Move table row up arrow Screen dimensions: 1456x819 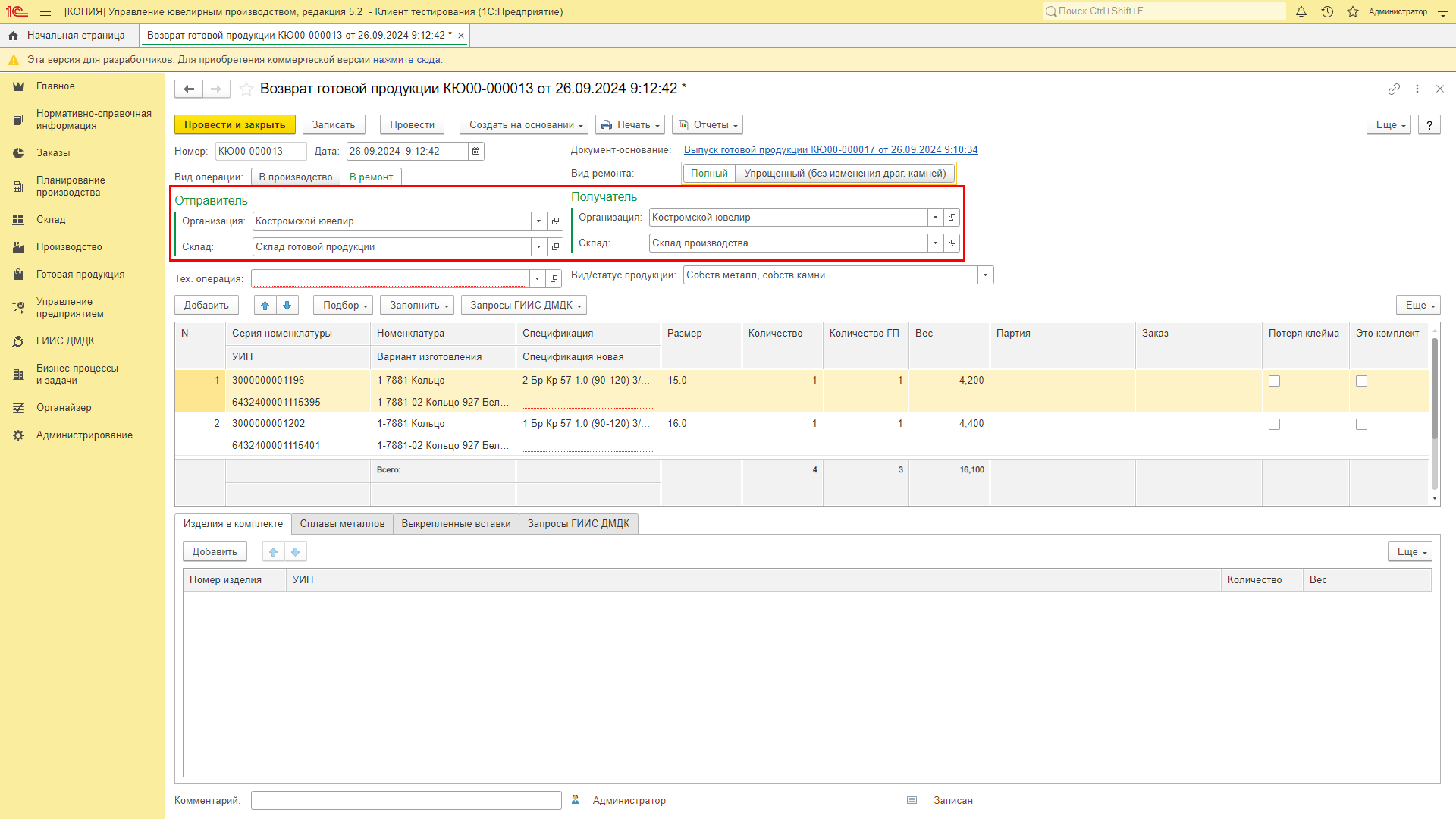click(265, 306)
